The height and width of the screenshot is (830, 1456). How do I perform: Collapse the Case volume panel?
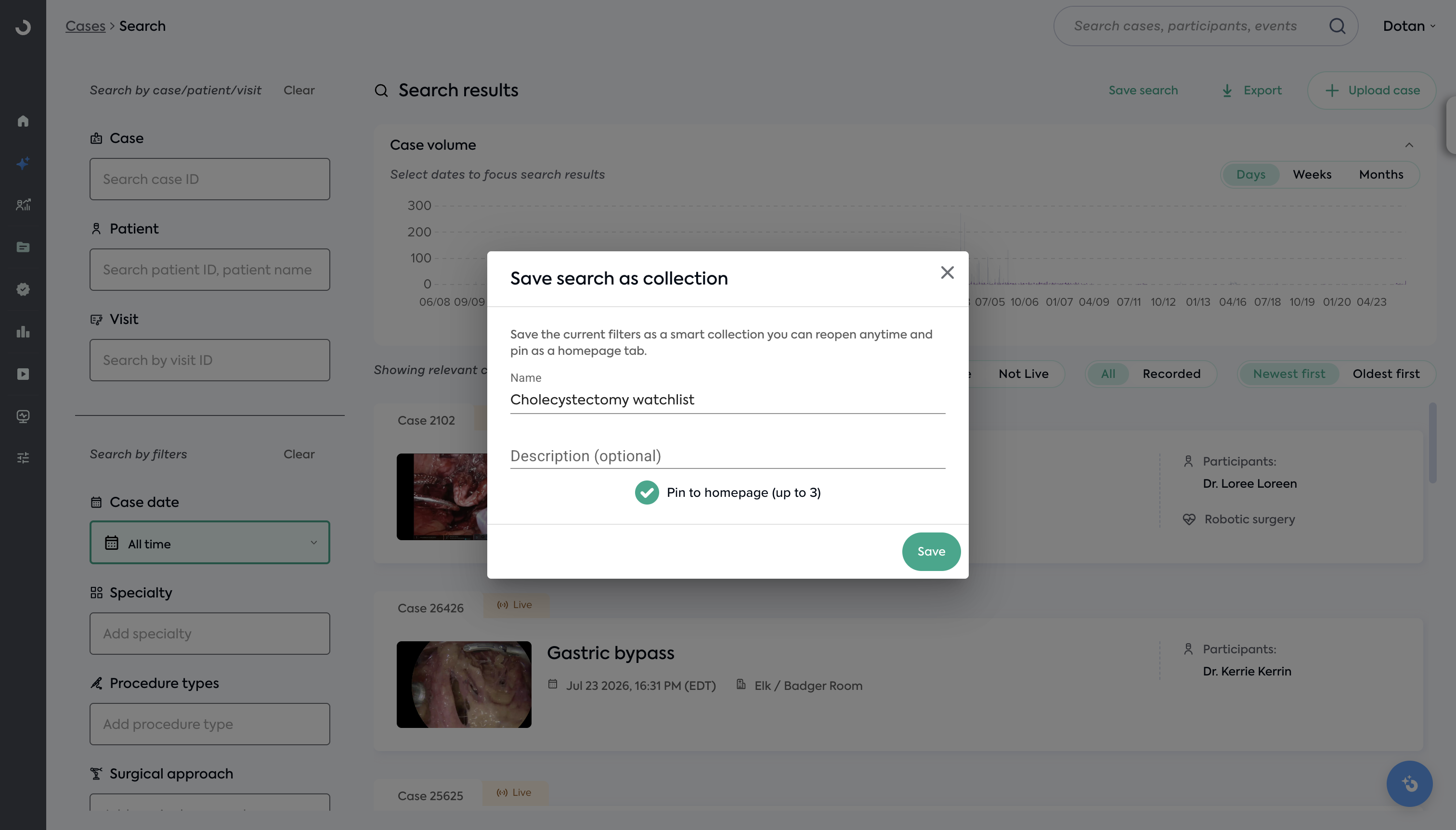coord(1409,145)
